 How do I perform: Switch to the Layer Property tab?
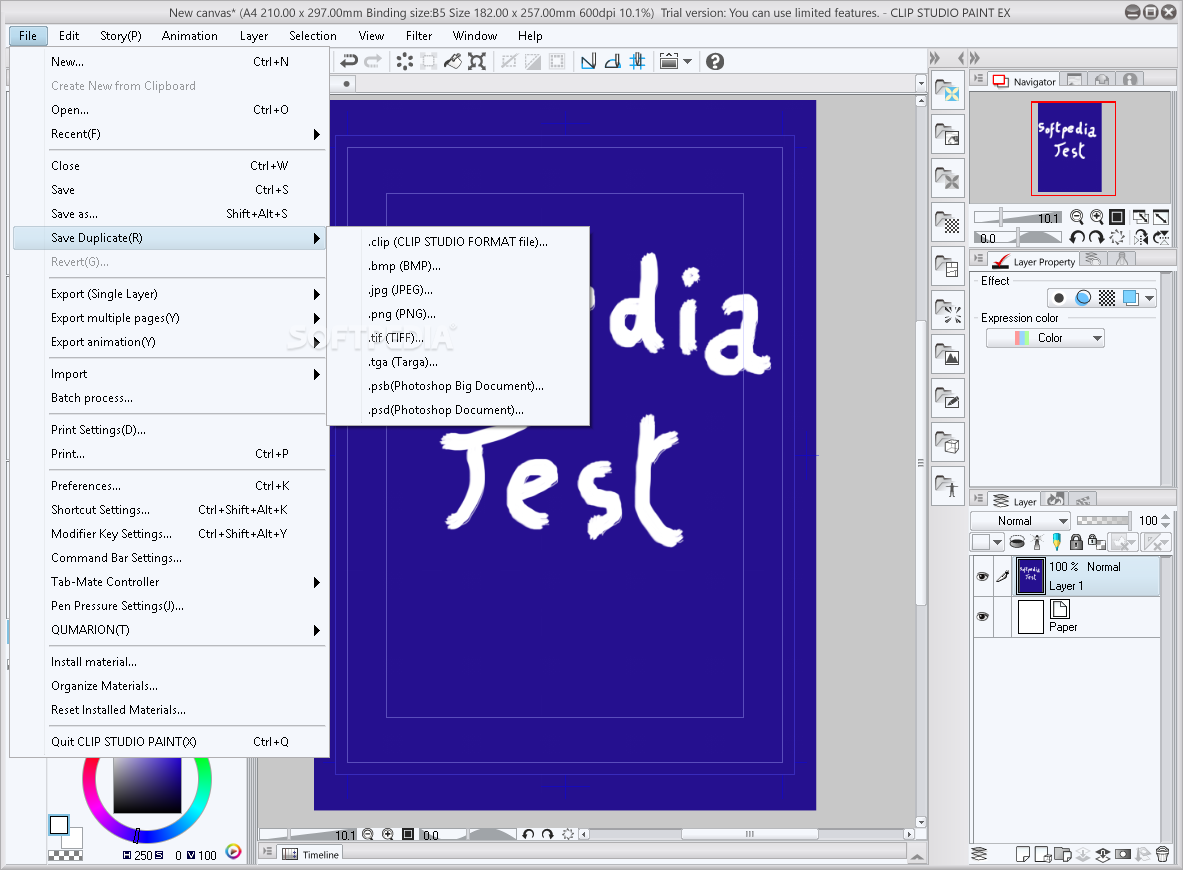pos(1034,261)
